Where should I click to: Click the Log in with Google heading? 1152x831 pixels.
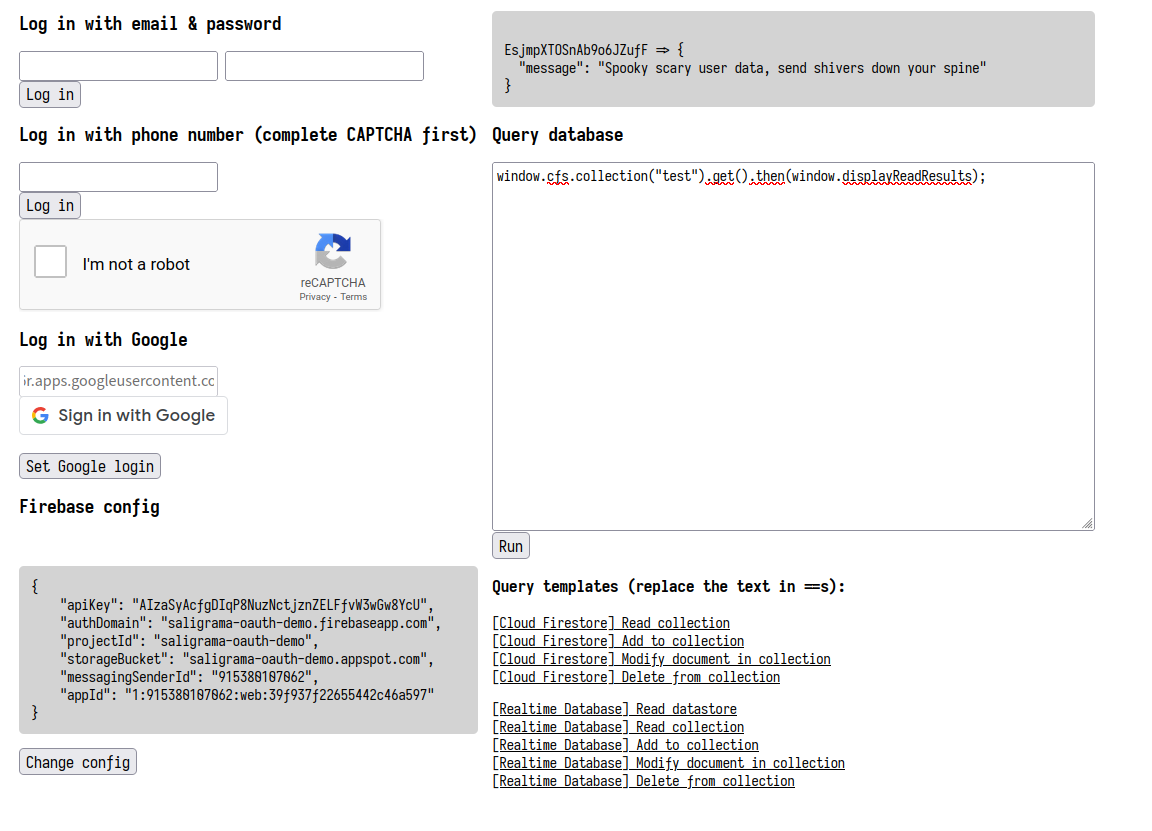104,340
